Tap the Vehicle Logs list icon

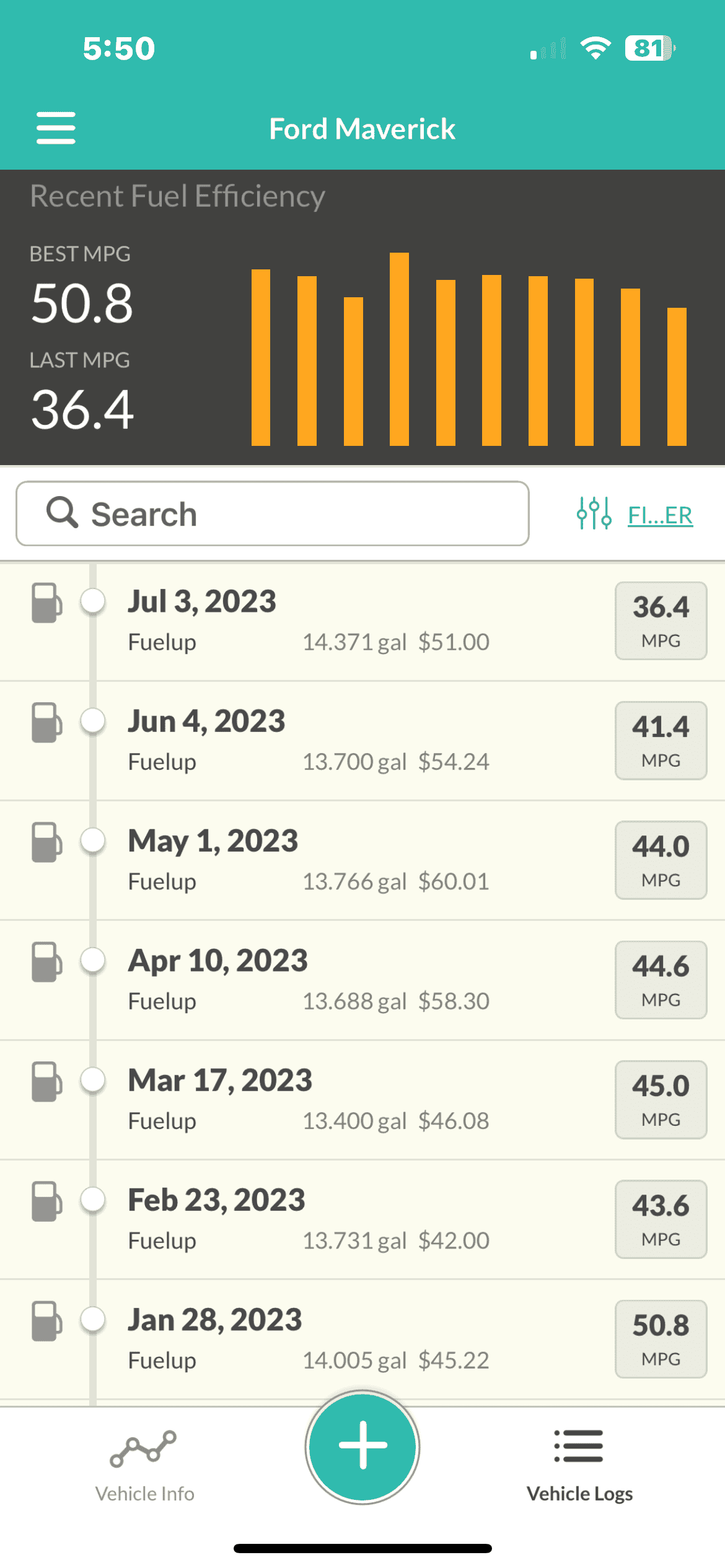[x=579, y=1446]
